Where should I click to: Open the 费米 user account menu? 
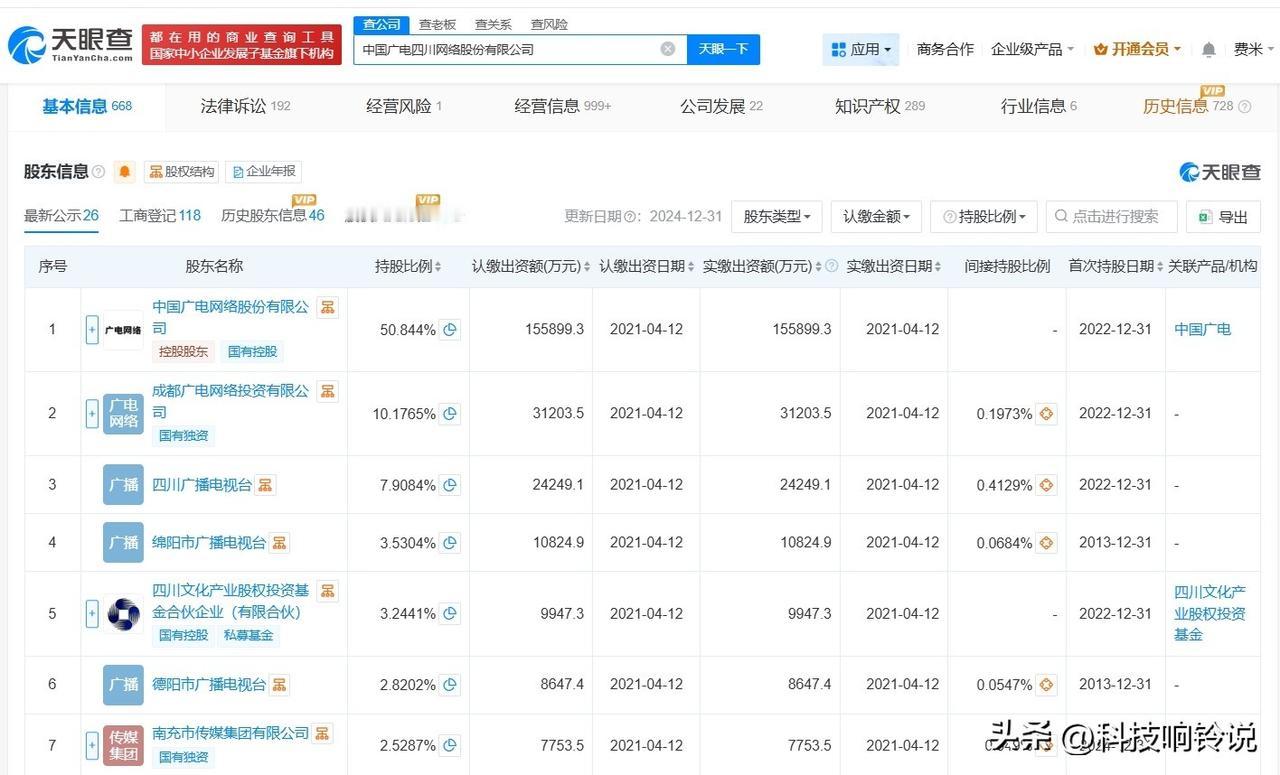tap(1253, 49)
